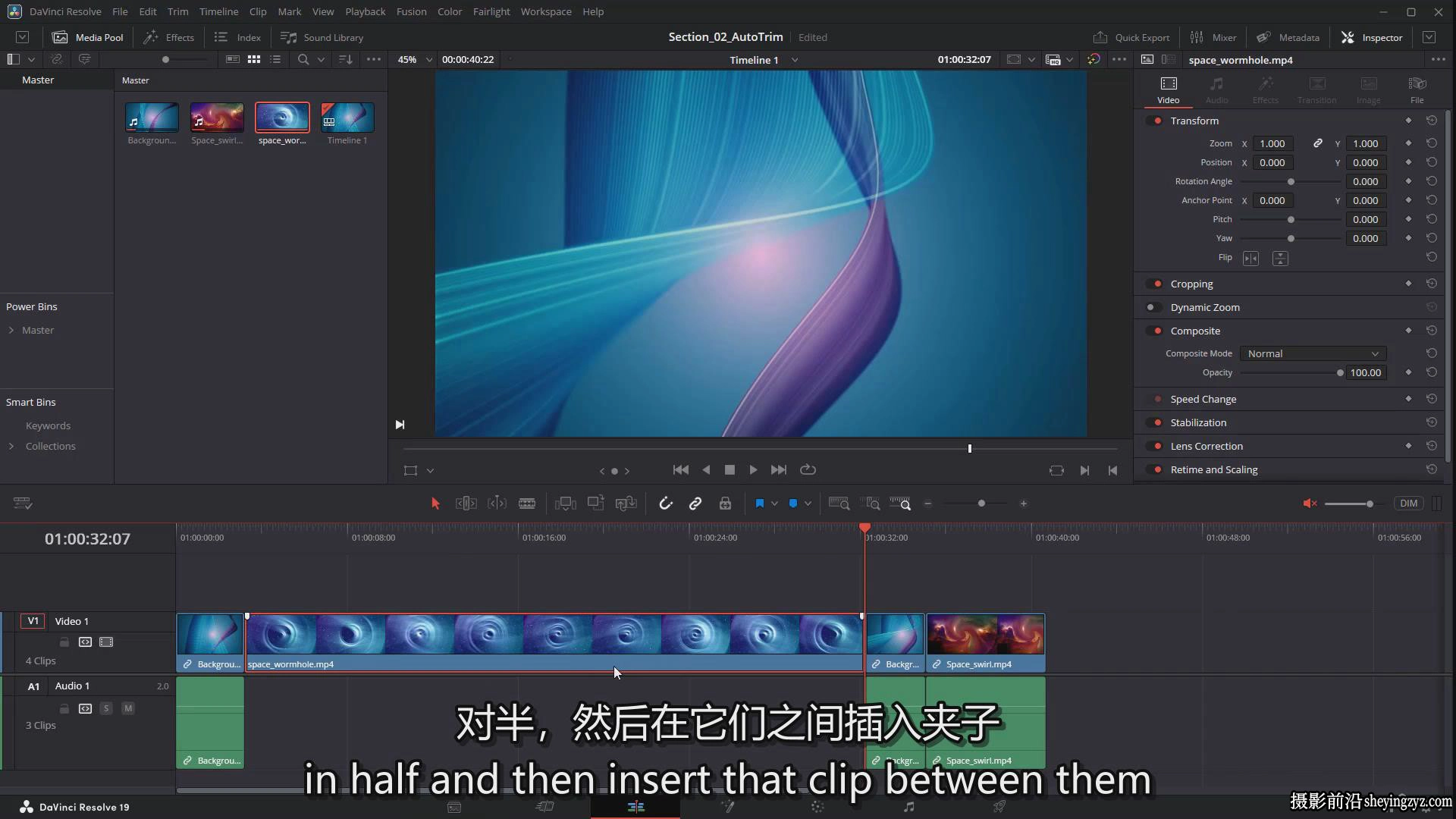Open the Fairlight menu
The width and height of the screenshot is (1456, 819).
[x=491, y=11]
